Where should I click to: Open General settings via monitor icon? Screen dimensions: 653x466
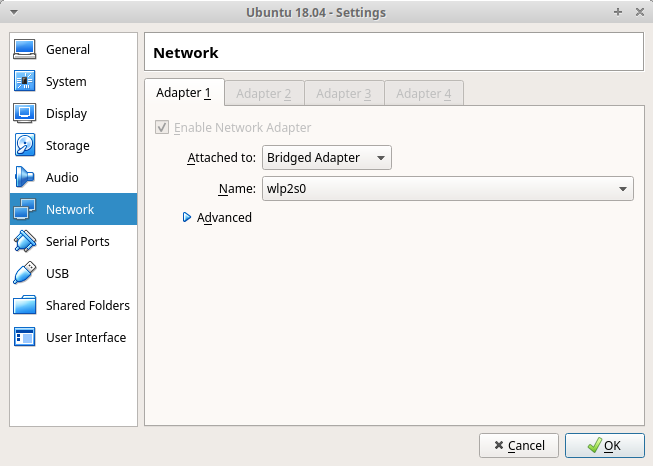(25, 50)
